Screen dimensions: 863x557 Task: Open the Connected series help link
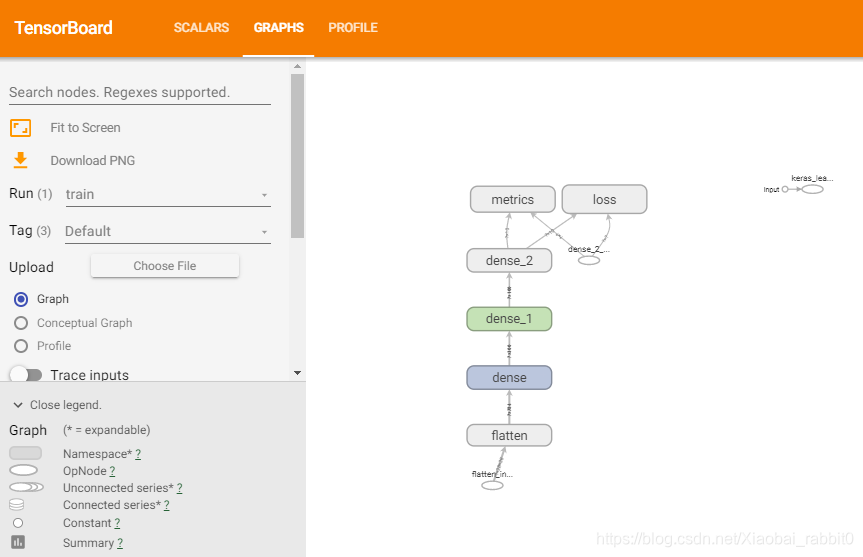click(x=166, y=505)
